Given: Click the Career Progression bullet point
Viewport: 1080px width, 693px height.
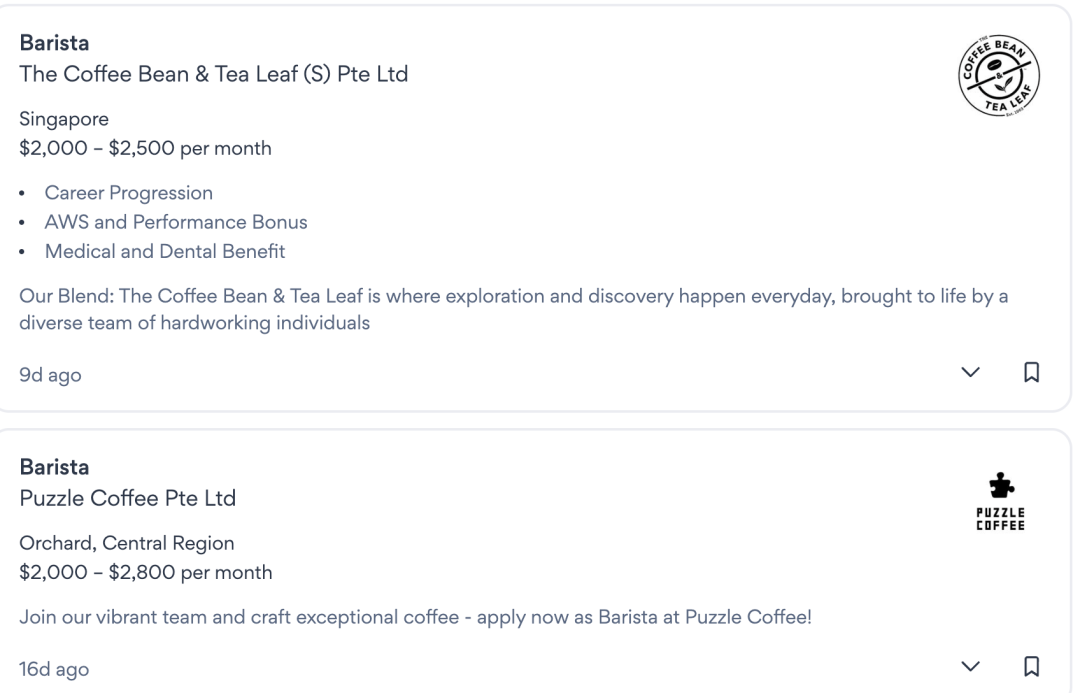Looking at the screenshot, I should (128, 192).
